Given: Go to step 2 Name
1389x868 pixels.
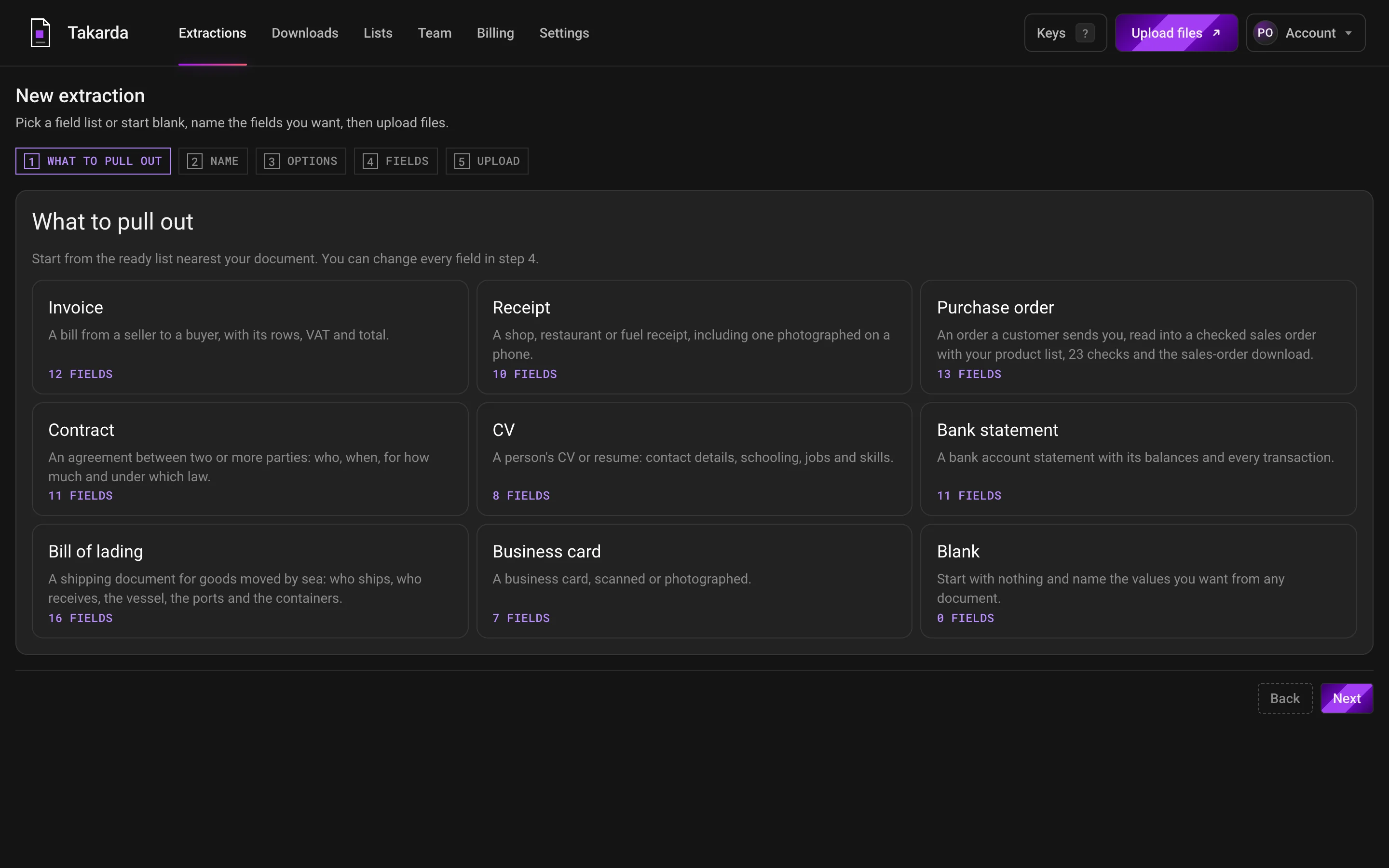Looking at the screenshot, I should [x=213, y=162].
